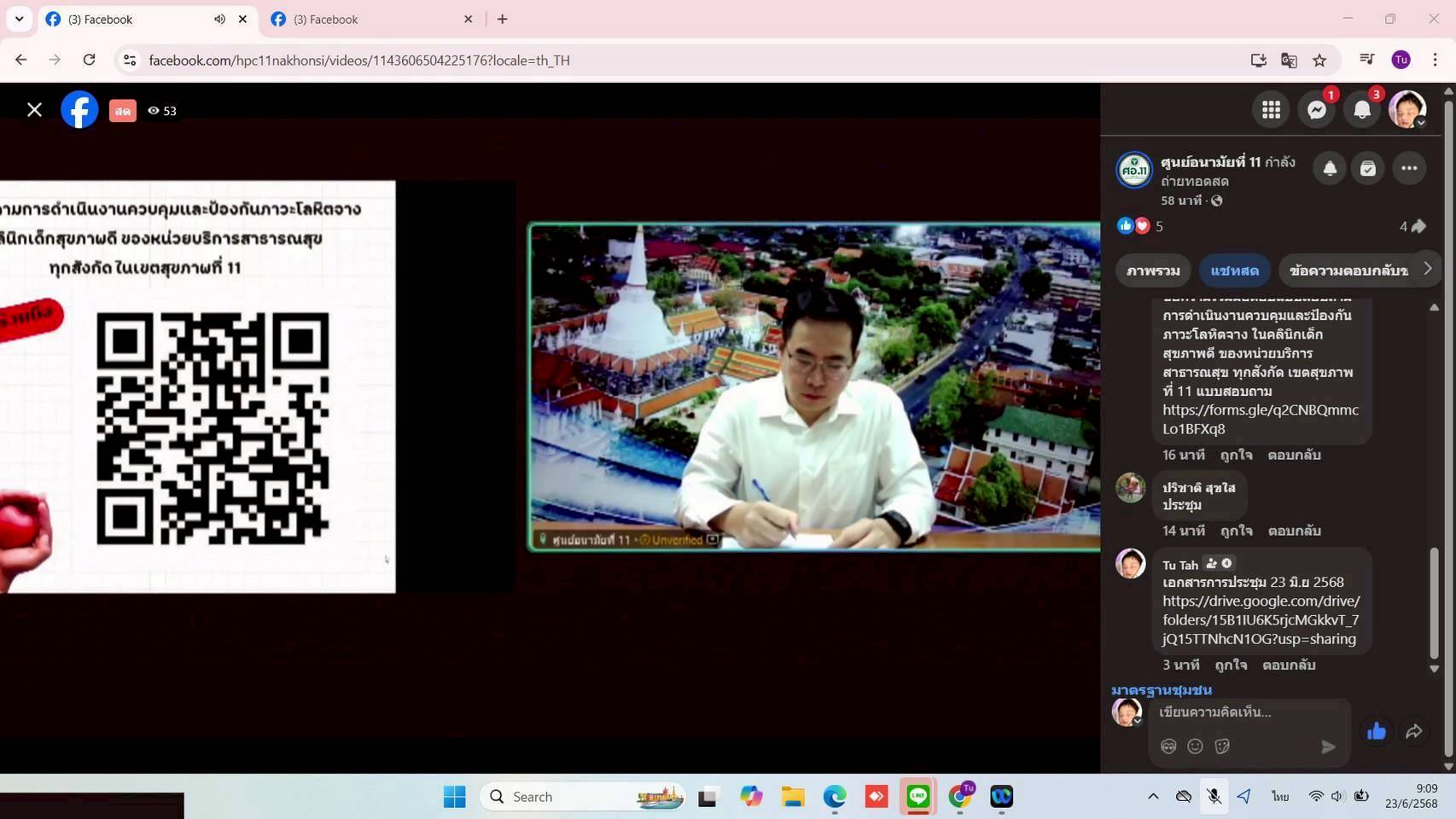Screen dimensions: 1456x819
Task: Open the Windows Start menu
Action: (455, 797)
